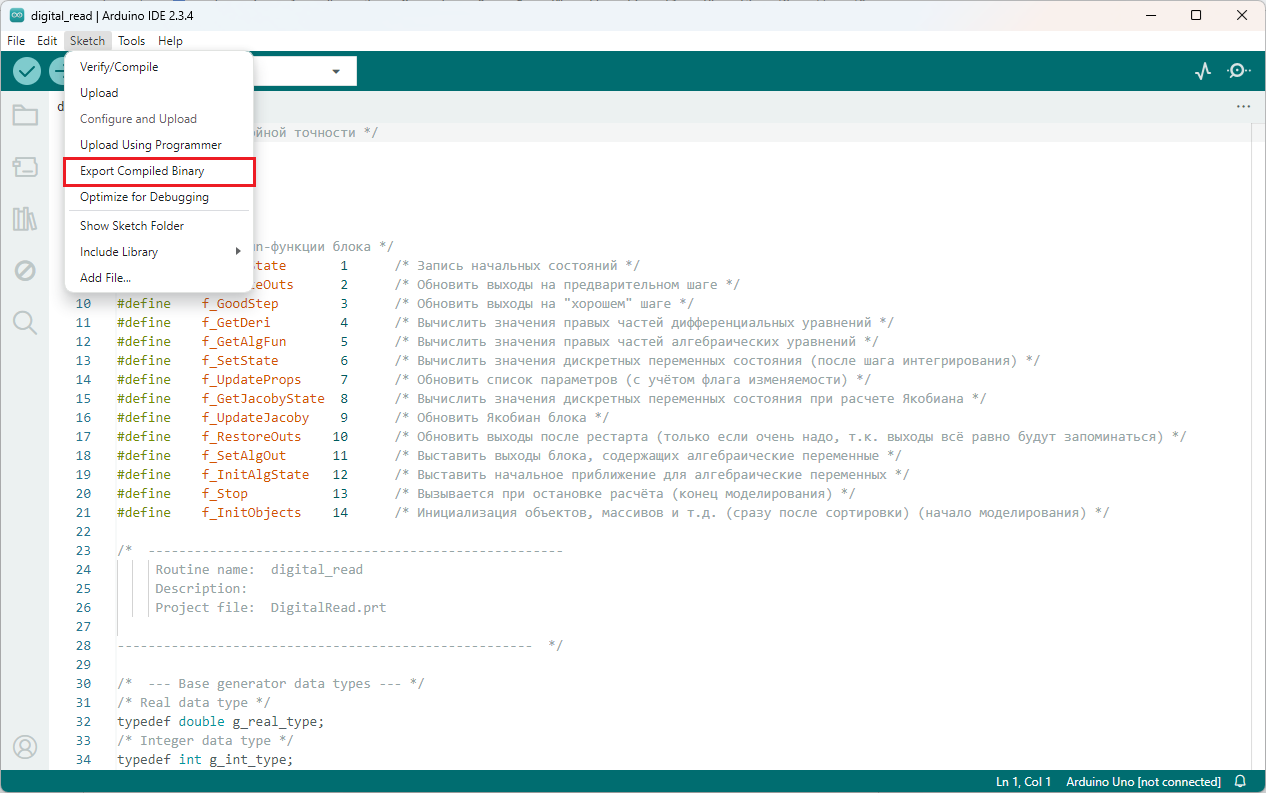Select Export Compiled Binary
Viewport: 1266px width, 793px height.
(142, 171)
